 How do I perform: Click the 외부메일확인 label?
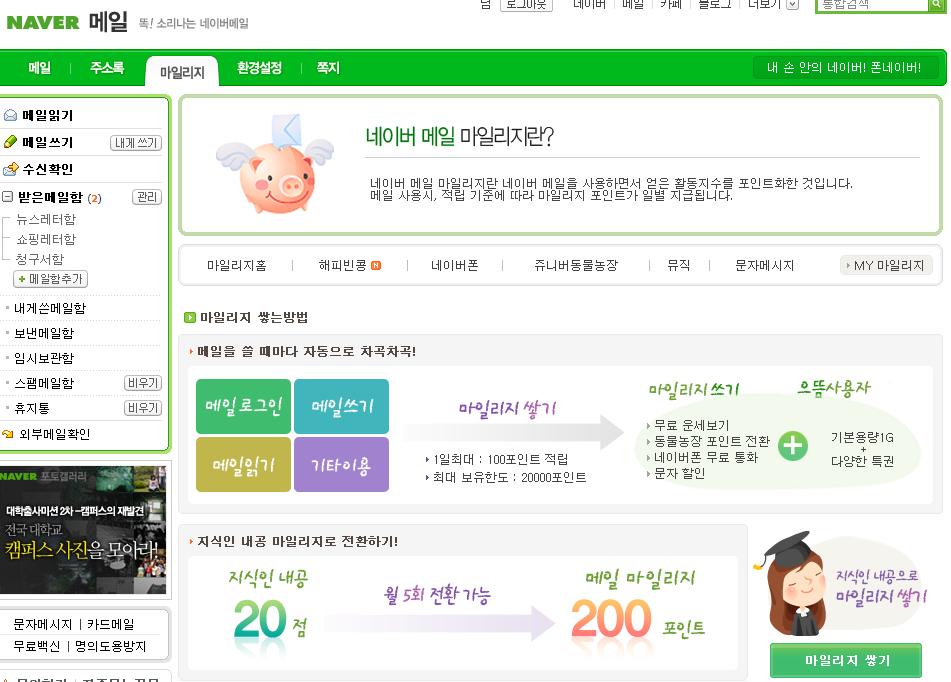pos(55,434)
